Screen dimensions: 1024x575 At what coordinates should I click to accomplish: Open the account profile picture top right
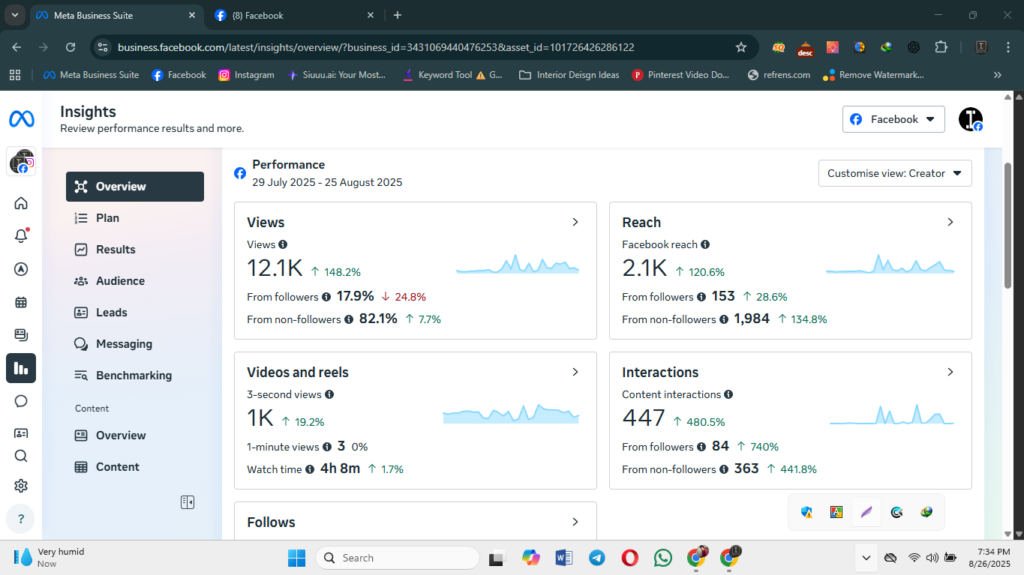(x=970, y=120)
